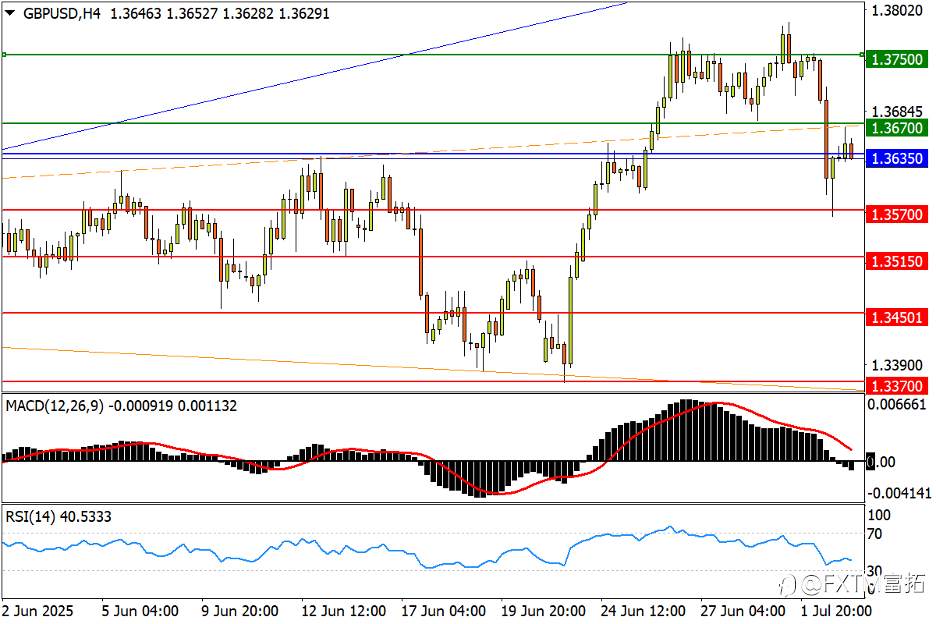This screenshot has width=936, height=624.
Task: Select the 1.35150 red price label
Action: (897, 261)
